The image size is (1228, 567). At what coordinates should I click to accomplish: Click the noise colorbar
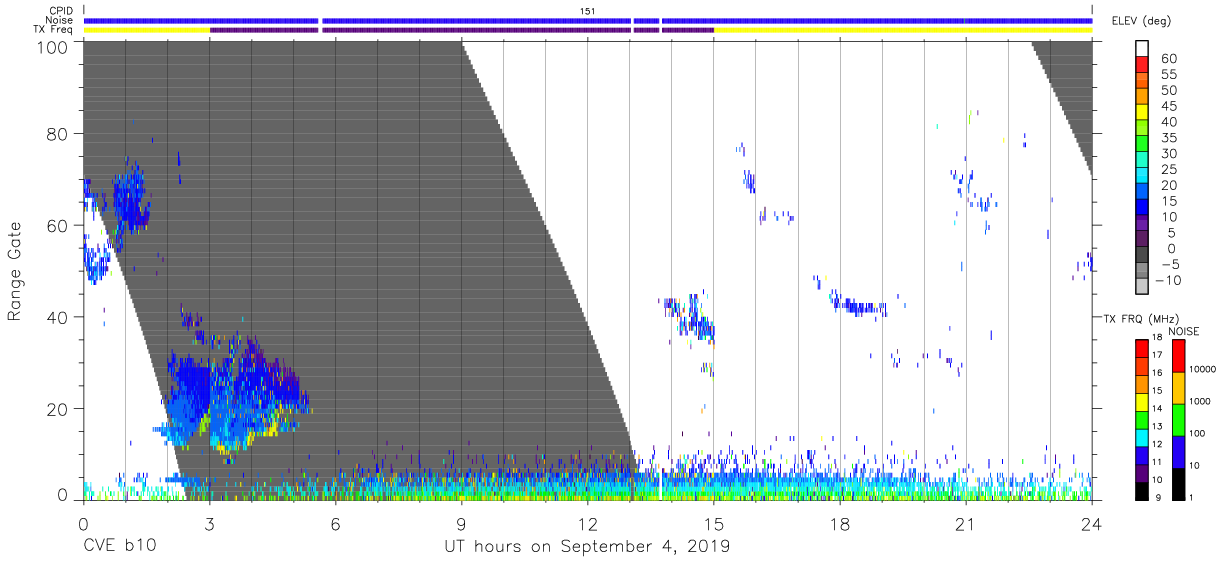click(x=1179, y=419)
